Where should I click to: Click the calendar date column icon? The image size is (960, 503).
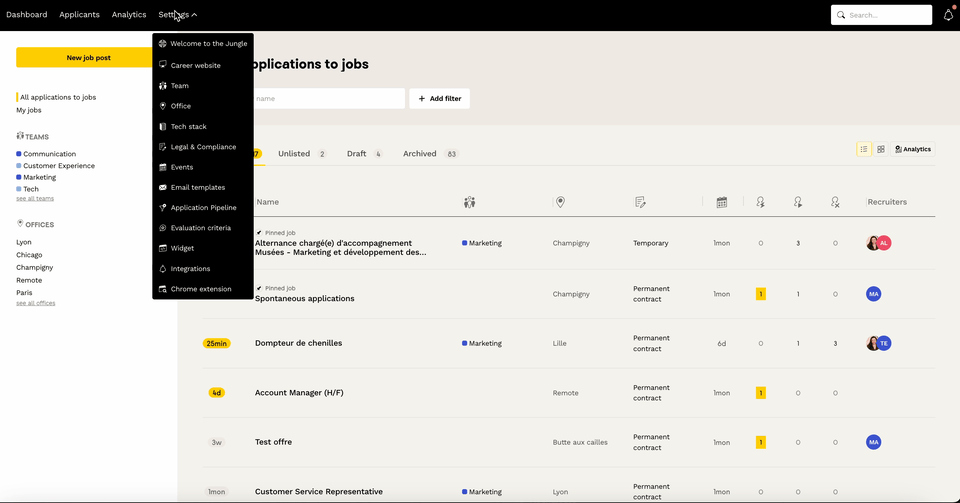coord(722,202)
